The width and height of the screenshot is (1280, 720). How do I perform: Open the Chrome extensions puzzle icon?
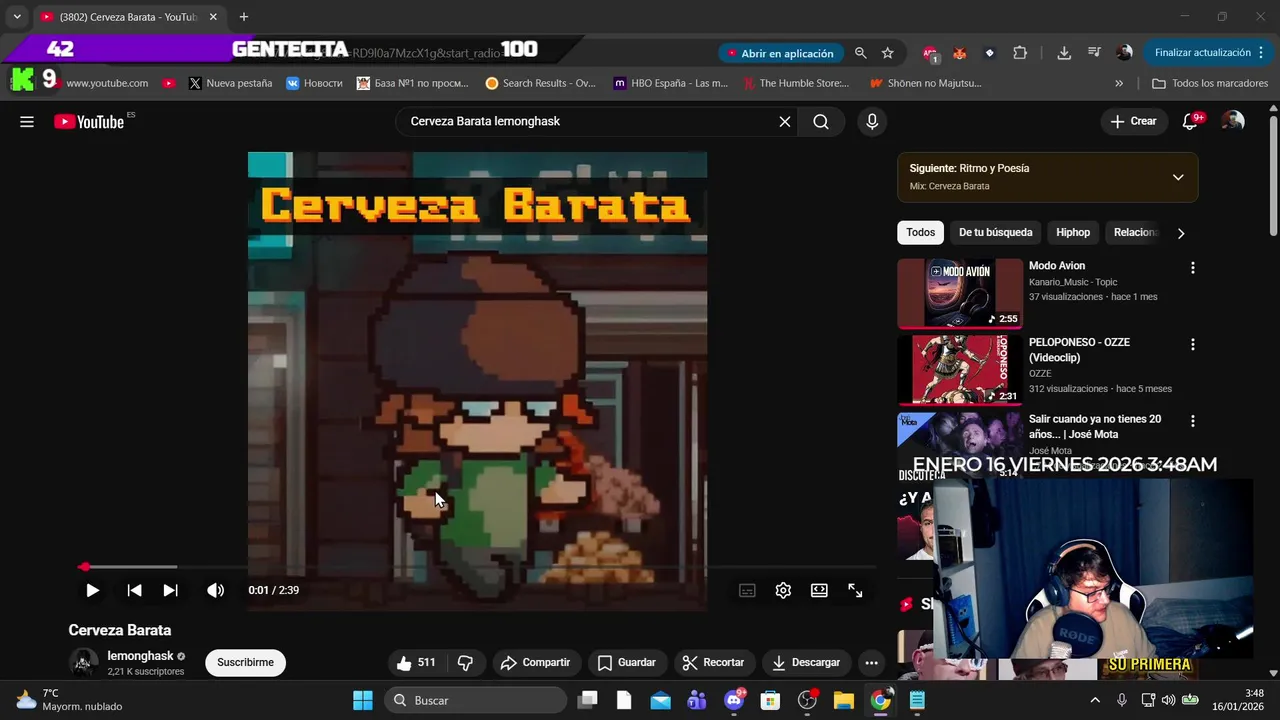(1020, 53)
